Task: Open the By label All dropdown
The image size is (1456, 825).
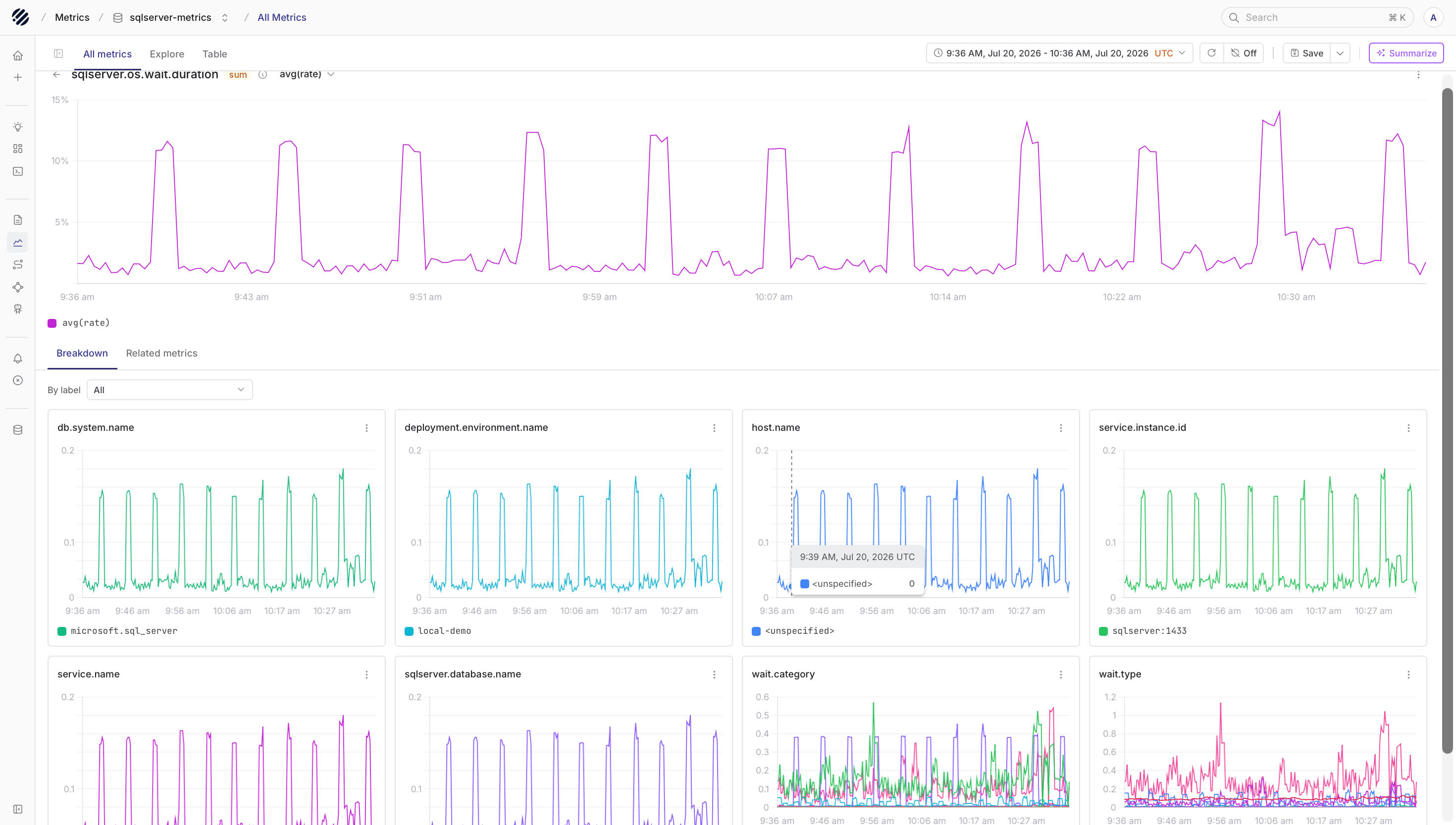Action: pos(169,390)
